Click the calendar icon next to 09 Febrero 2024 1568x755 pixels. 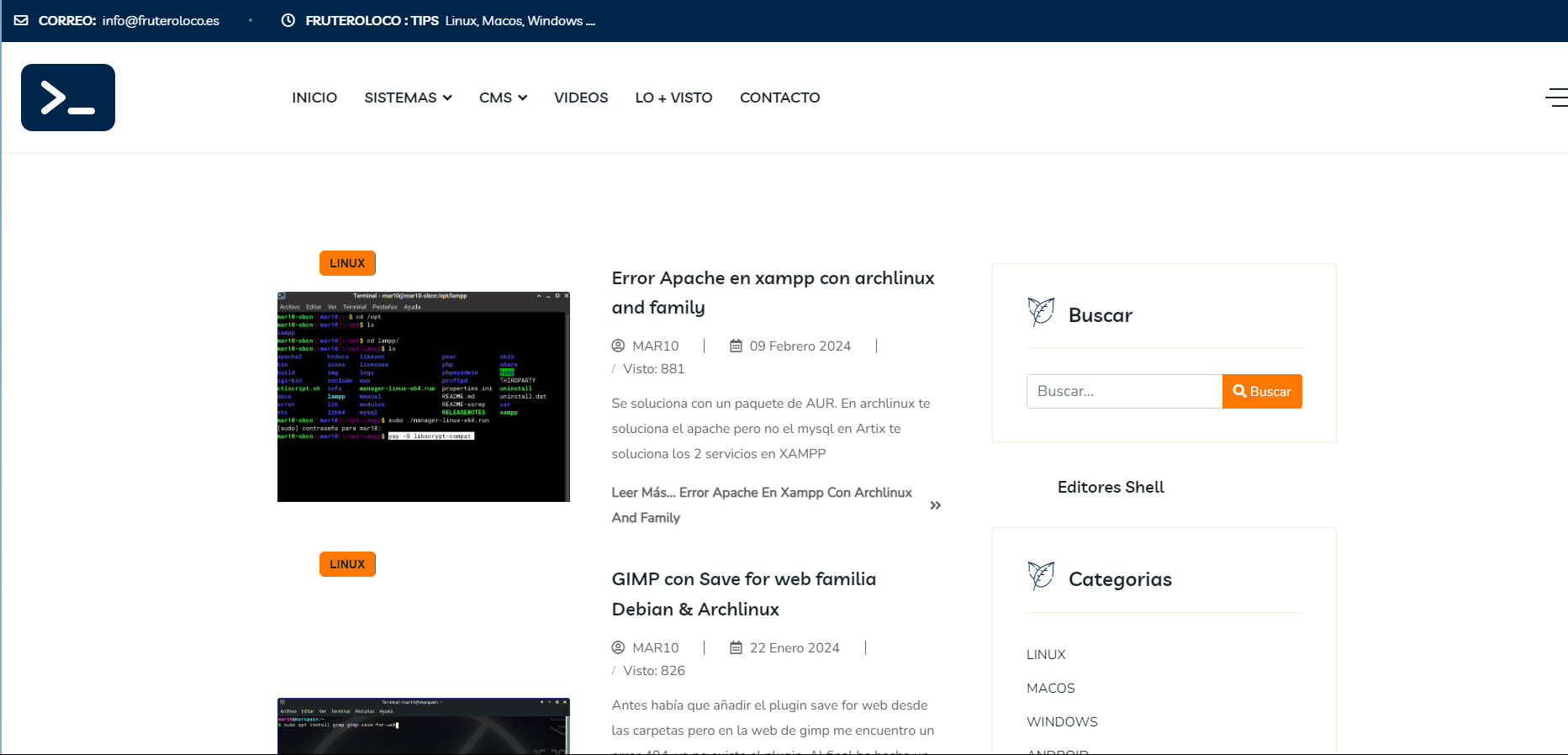pos(736,346)
